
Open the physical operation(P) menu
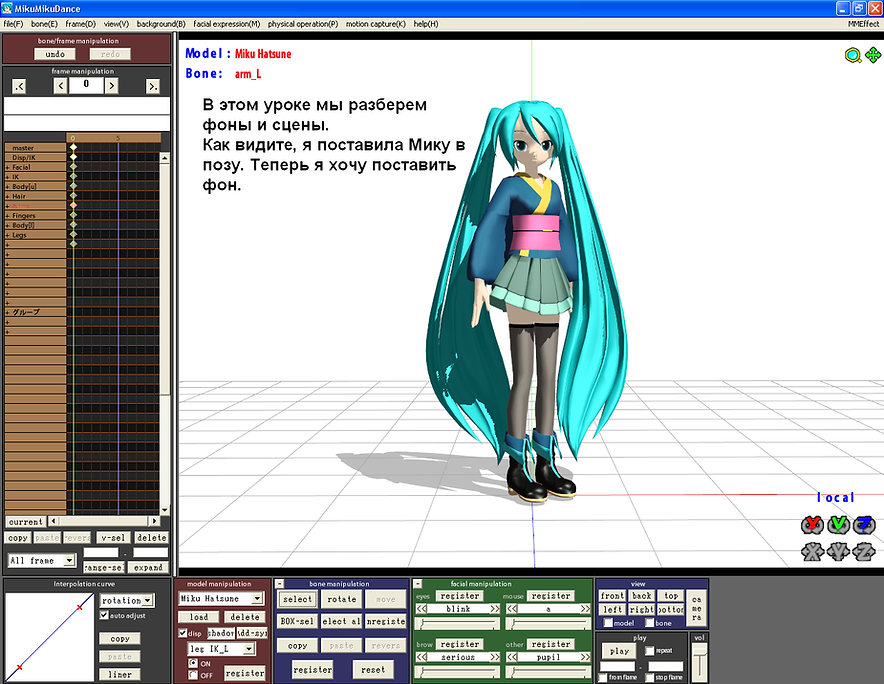pos(303,24)
